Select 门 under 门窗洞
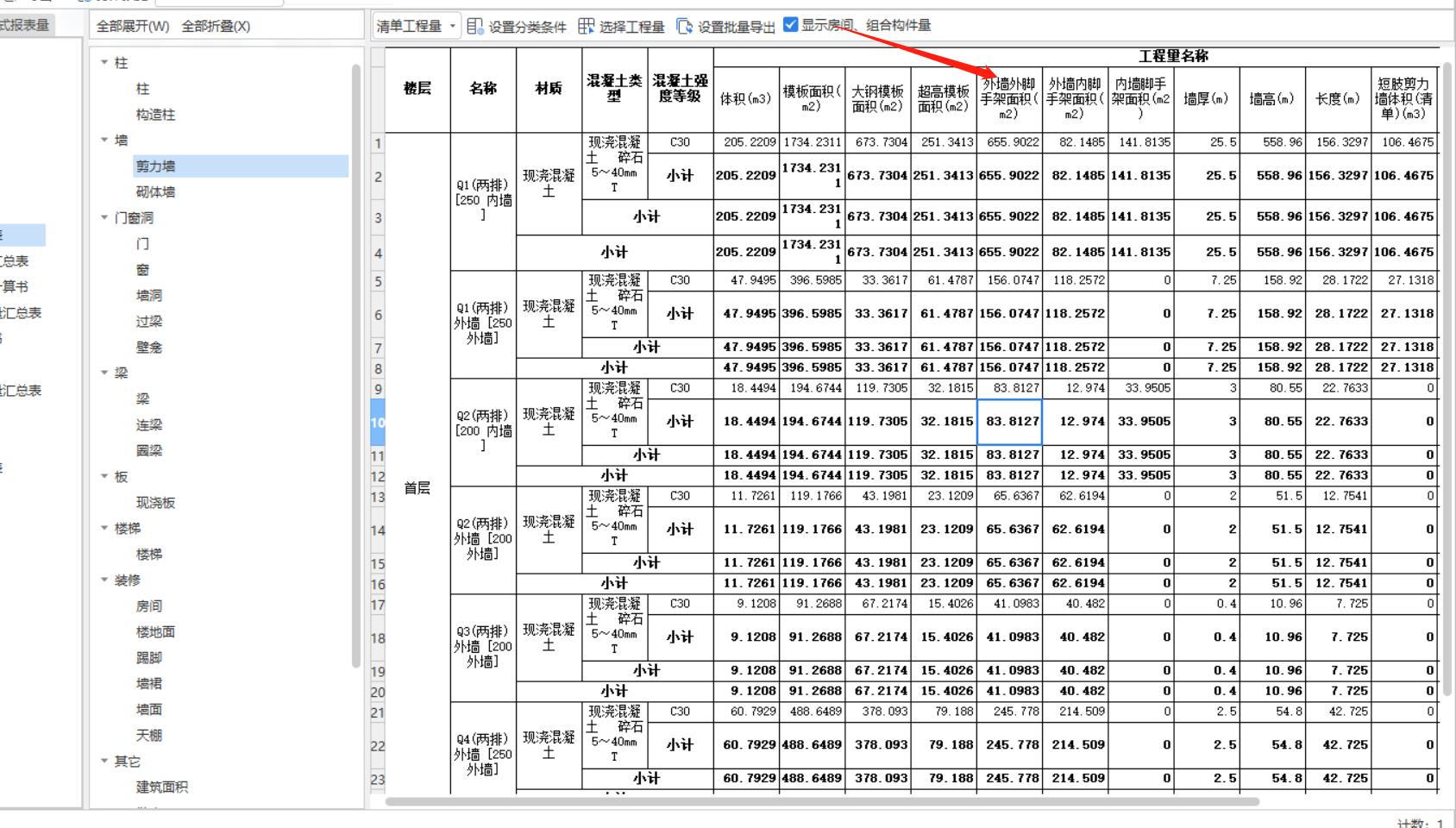The width and height of the screenshot is (1456, 828). click(x=142, y=243)
